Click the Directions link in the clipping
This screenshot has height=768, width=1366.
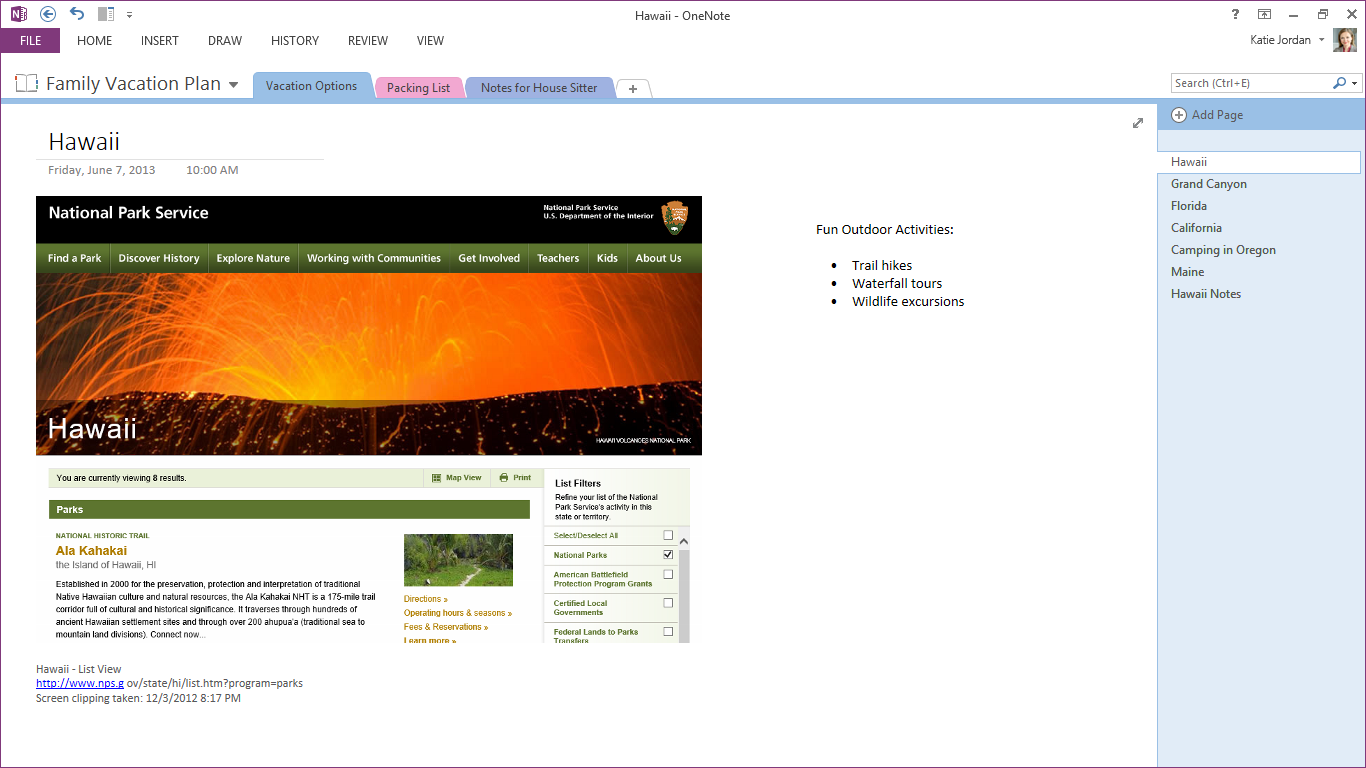[x=425, y=599]
